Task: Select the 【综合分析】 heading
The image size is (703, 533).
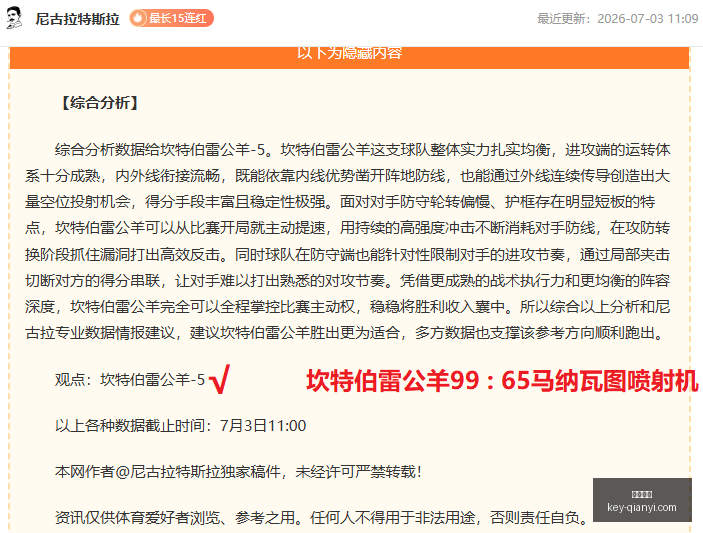Action: pos(100,103)
